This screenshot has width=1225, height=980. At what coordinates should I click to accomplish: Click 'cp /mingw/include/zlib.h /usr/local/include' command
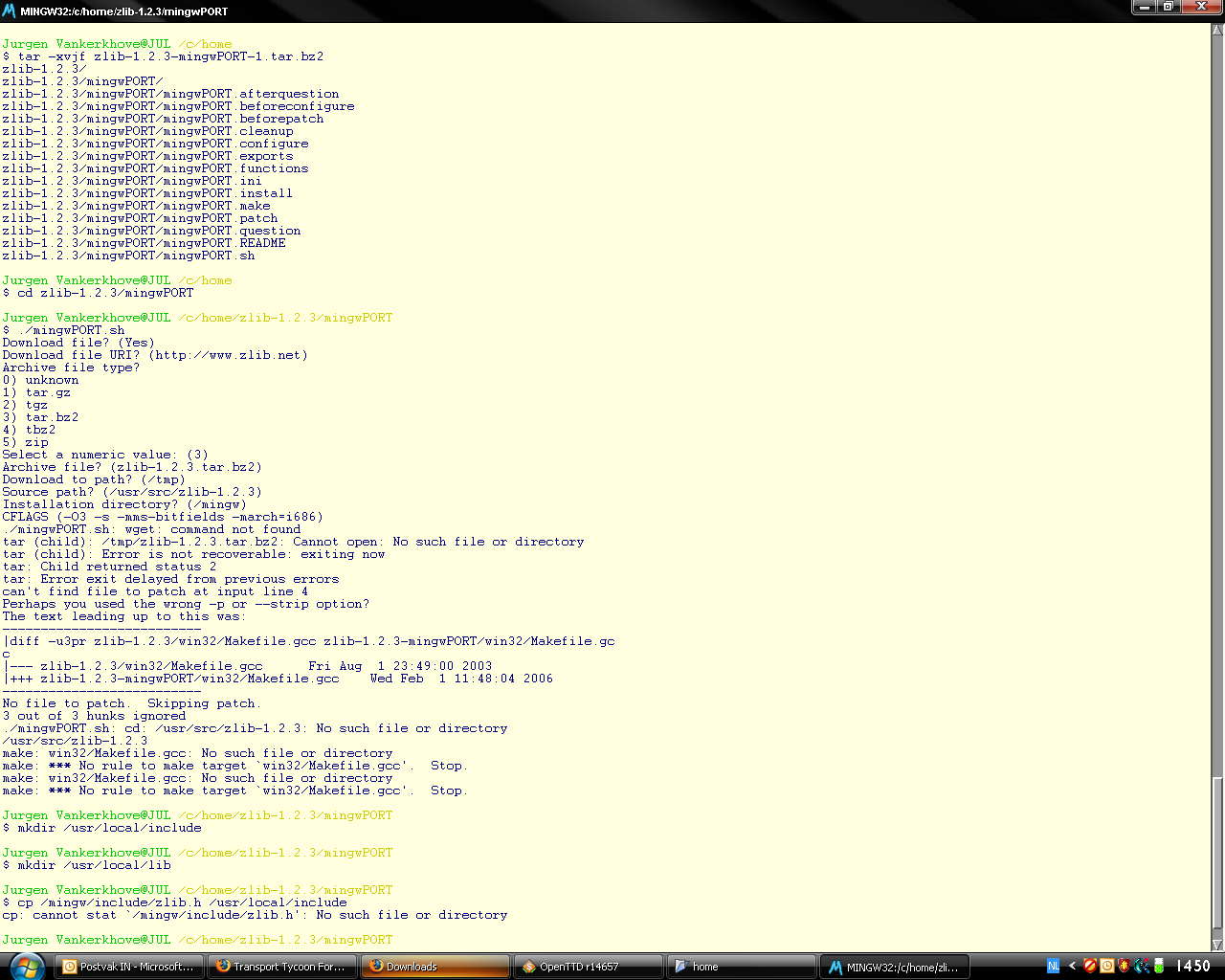[174, 902]
